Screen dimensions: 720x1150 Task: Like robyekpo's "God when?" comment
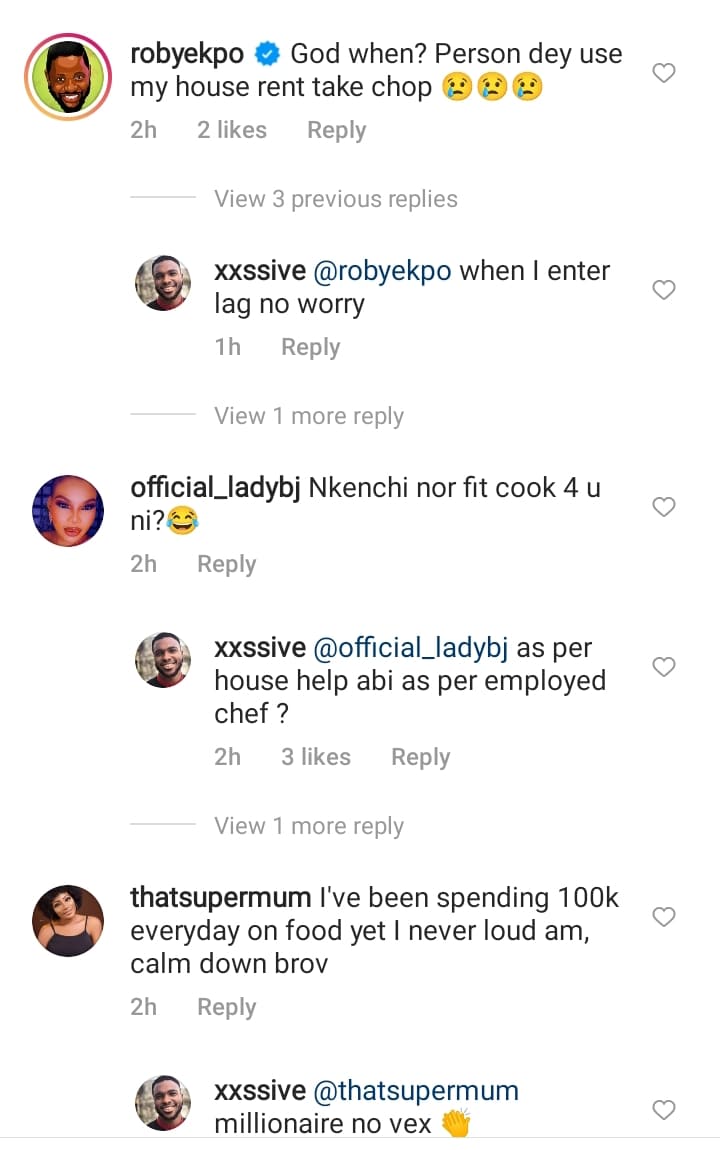(x=664, y=73)
